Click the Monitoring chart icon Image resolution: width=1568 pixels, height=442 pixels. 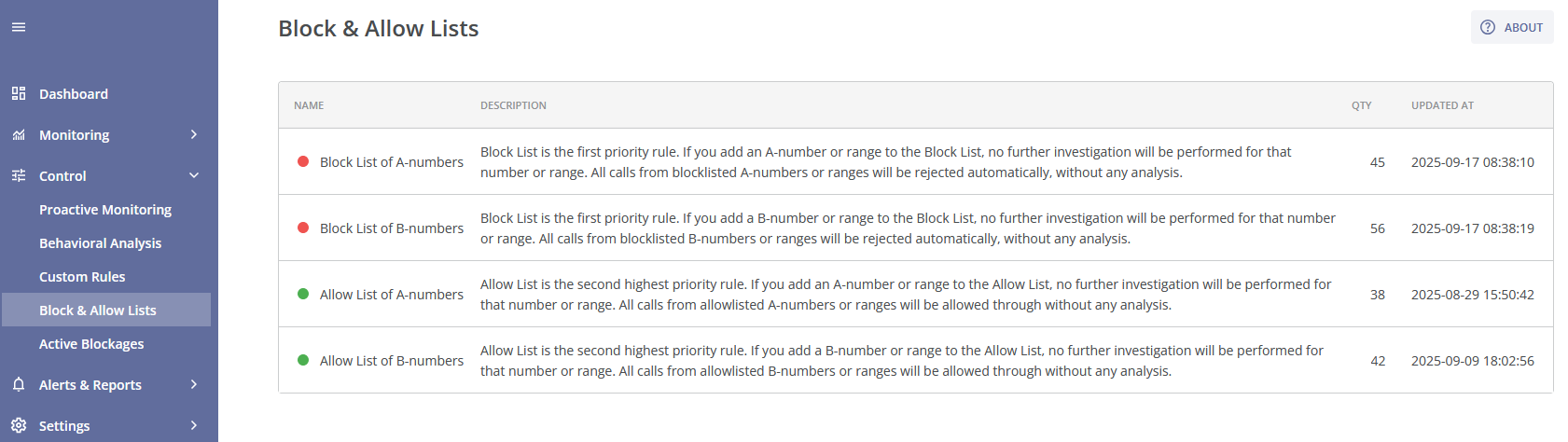19,135
